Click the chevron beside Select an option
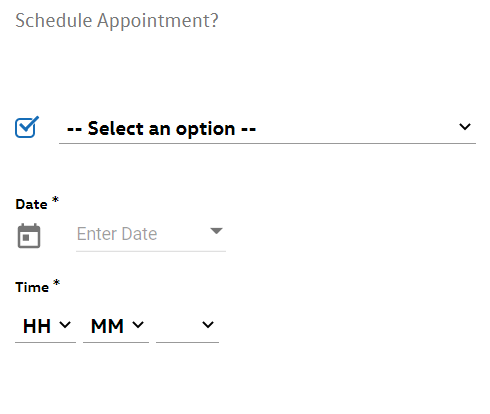This screenshot has width=490, height=414. tap(465, 127)
